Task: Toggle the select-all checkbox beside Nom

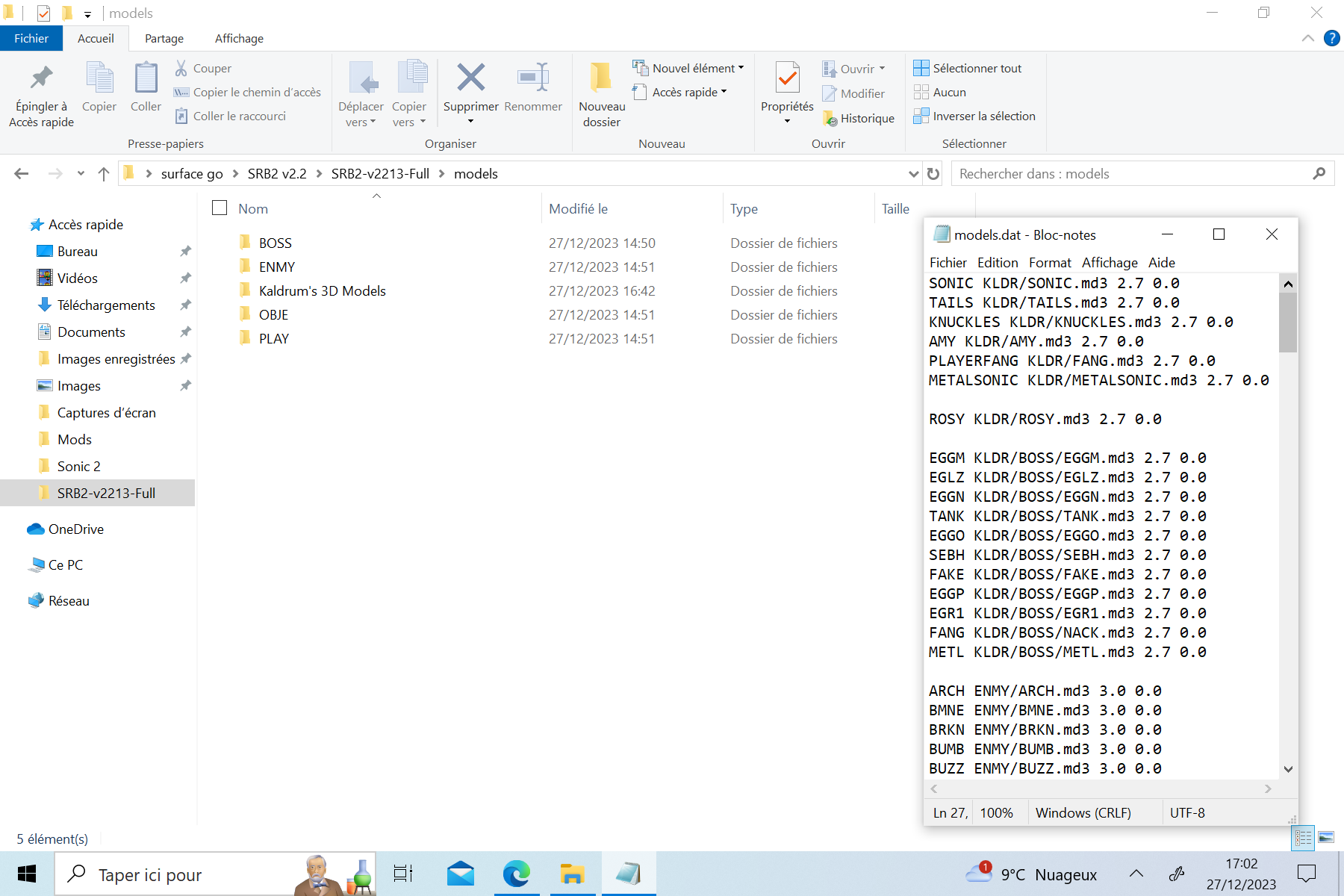Action: click(220, 208)
